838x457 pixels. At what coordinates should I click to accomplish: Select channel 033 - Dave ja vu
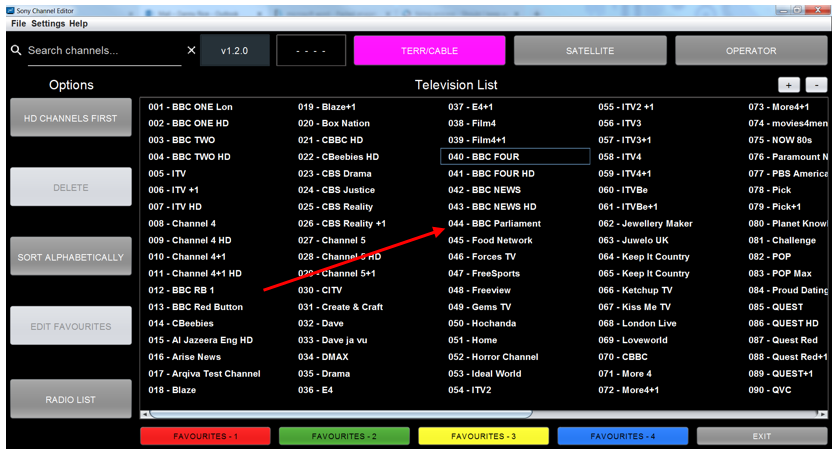[x=332, y=340]
